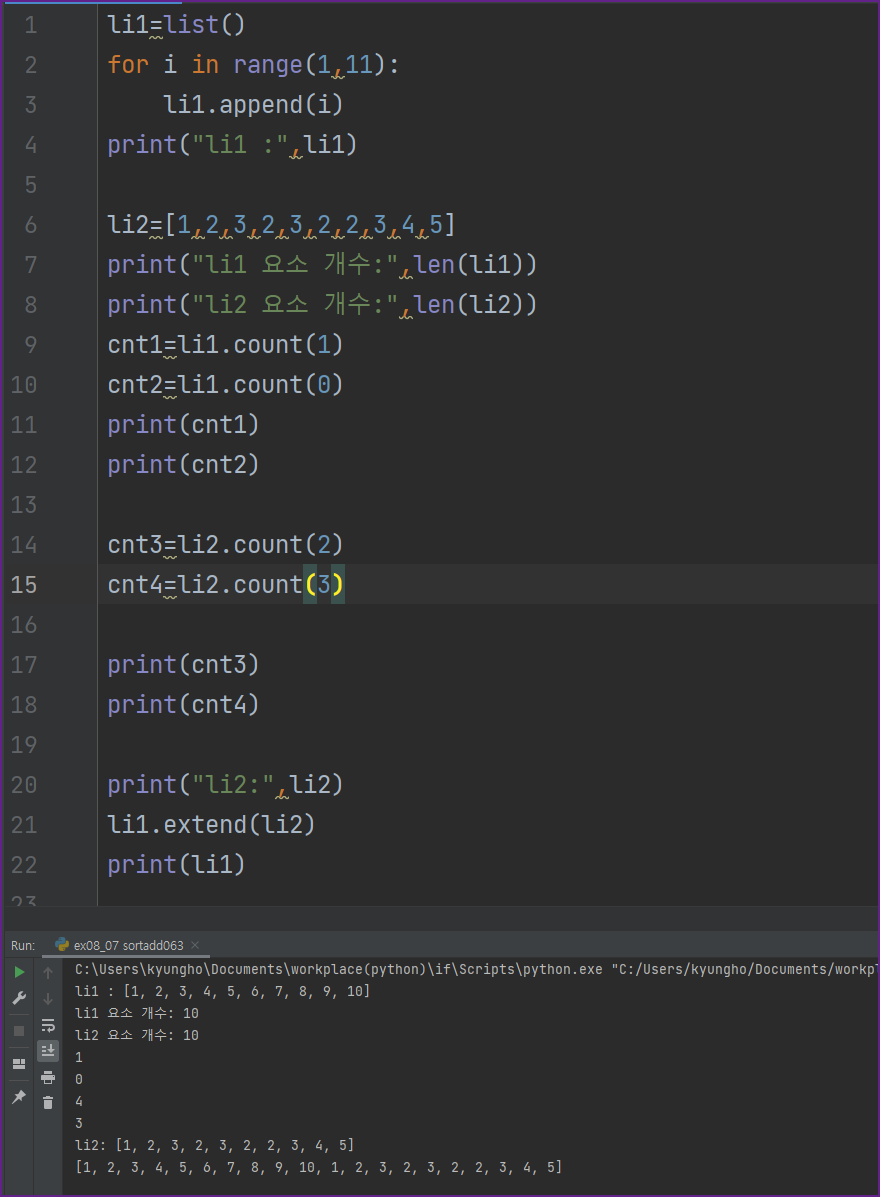This screenshot has height=1197, width=880.
Task: Click the final extended list console output
Action: 318,1167
